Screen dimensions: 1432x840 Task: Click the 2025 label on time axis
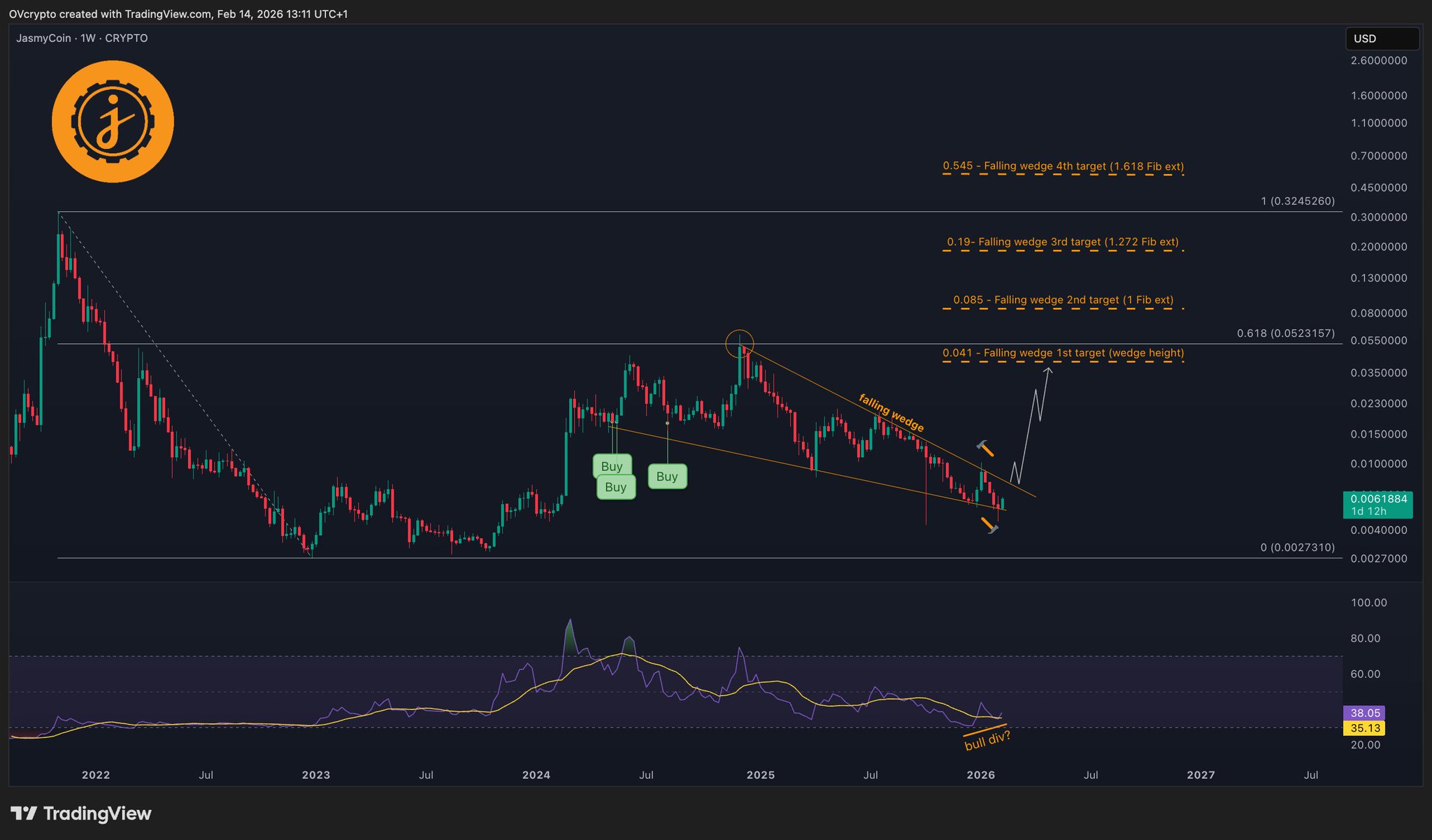click(x=760, y=775)
